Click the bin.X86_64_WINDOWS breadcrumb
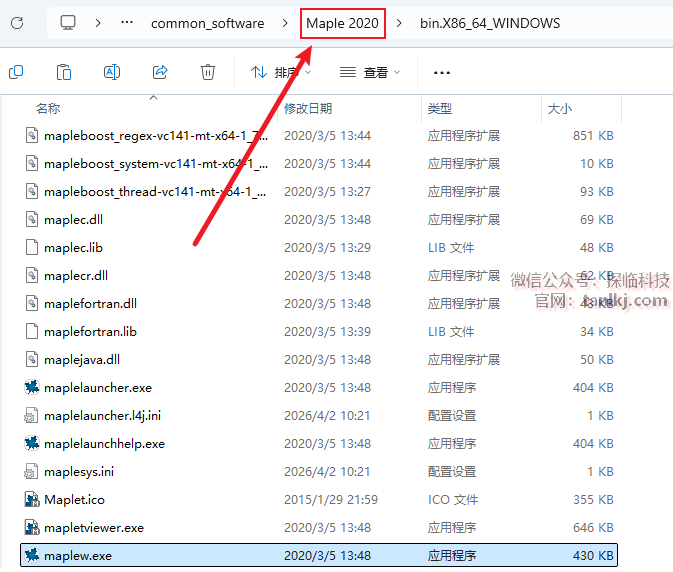Screen dimensions: 673x572 tap(490, 23)
